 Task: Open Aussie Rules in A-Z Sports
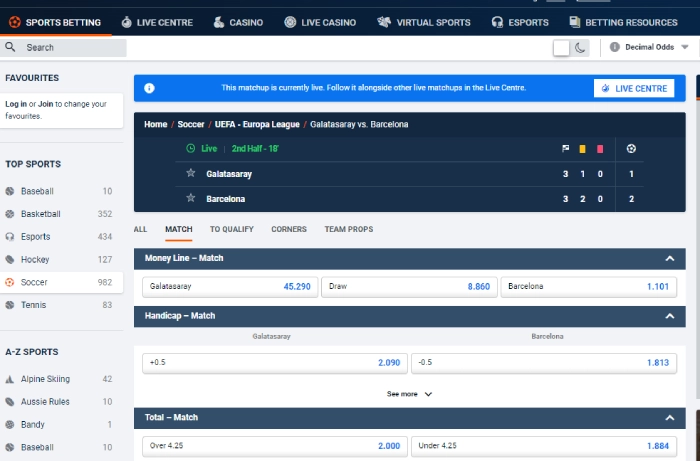pyautogui.click(x=61, y=402)
